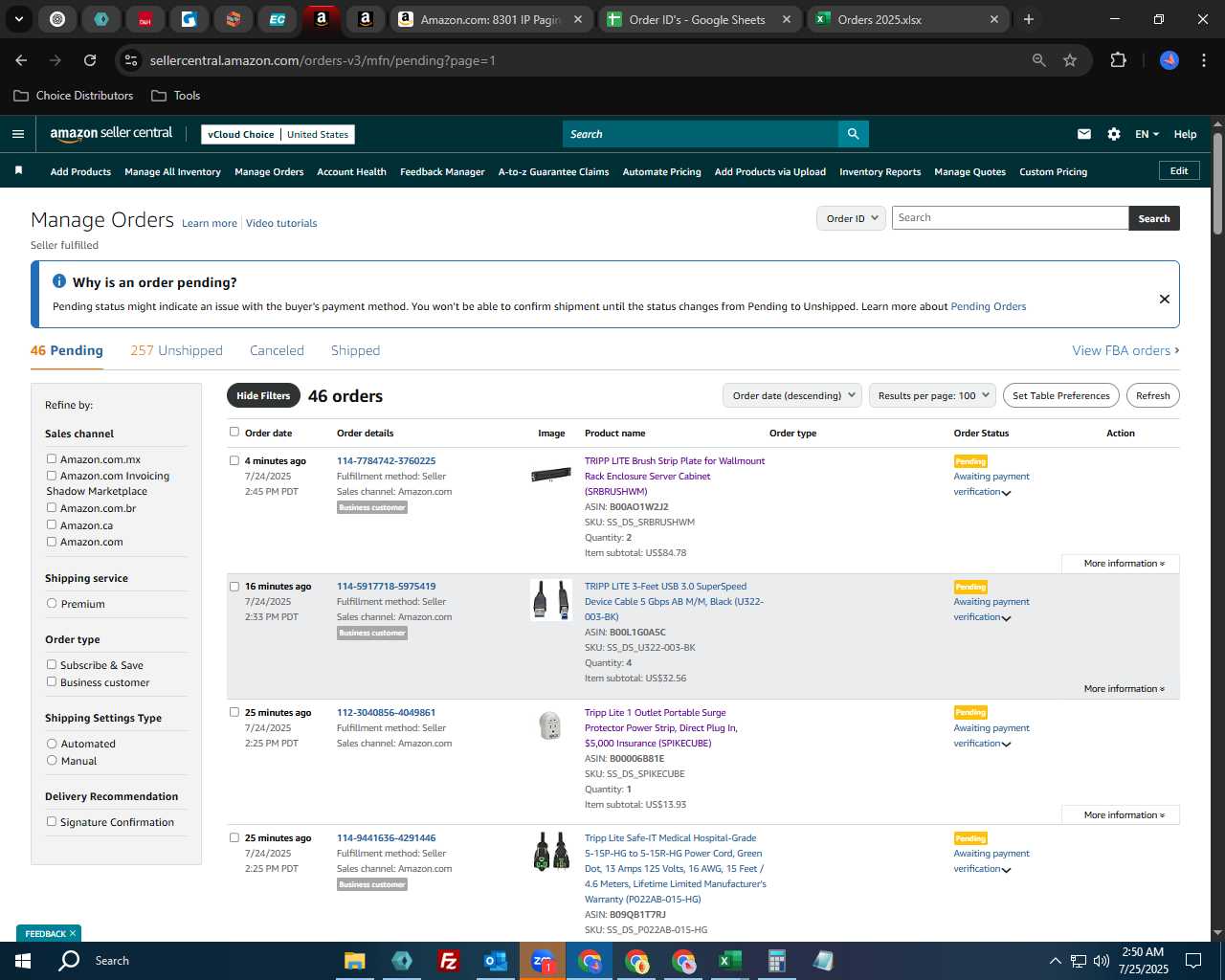Reload the page with refresh icon

(90, 60)
